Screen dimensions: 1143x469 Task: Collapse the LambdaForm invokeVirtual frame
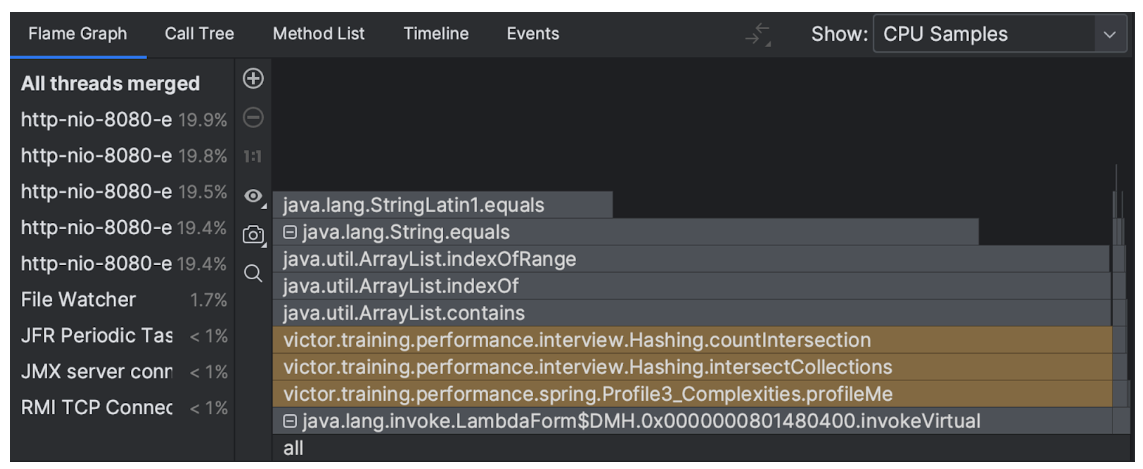290,421
